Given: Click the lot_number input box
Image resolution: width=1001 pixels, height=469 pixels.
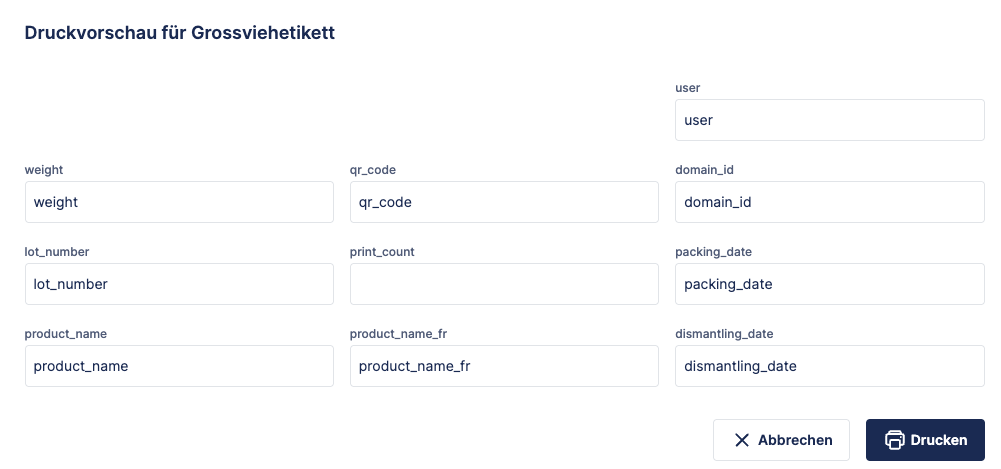Looking at the screenshot, I should [x=179, y=284].
